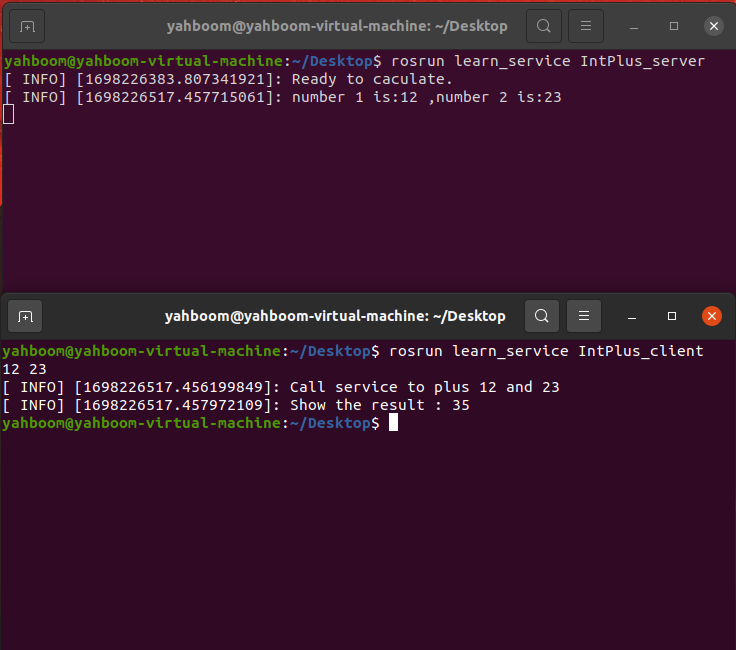The width and height of the screenshot is (736, 650).
Task: Click 'number 1 is:12 ,number 2 is:23' line
Action: (427, 98)
